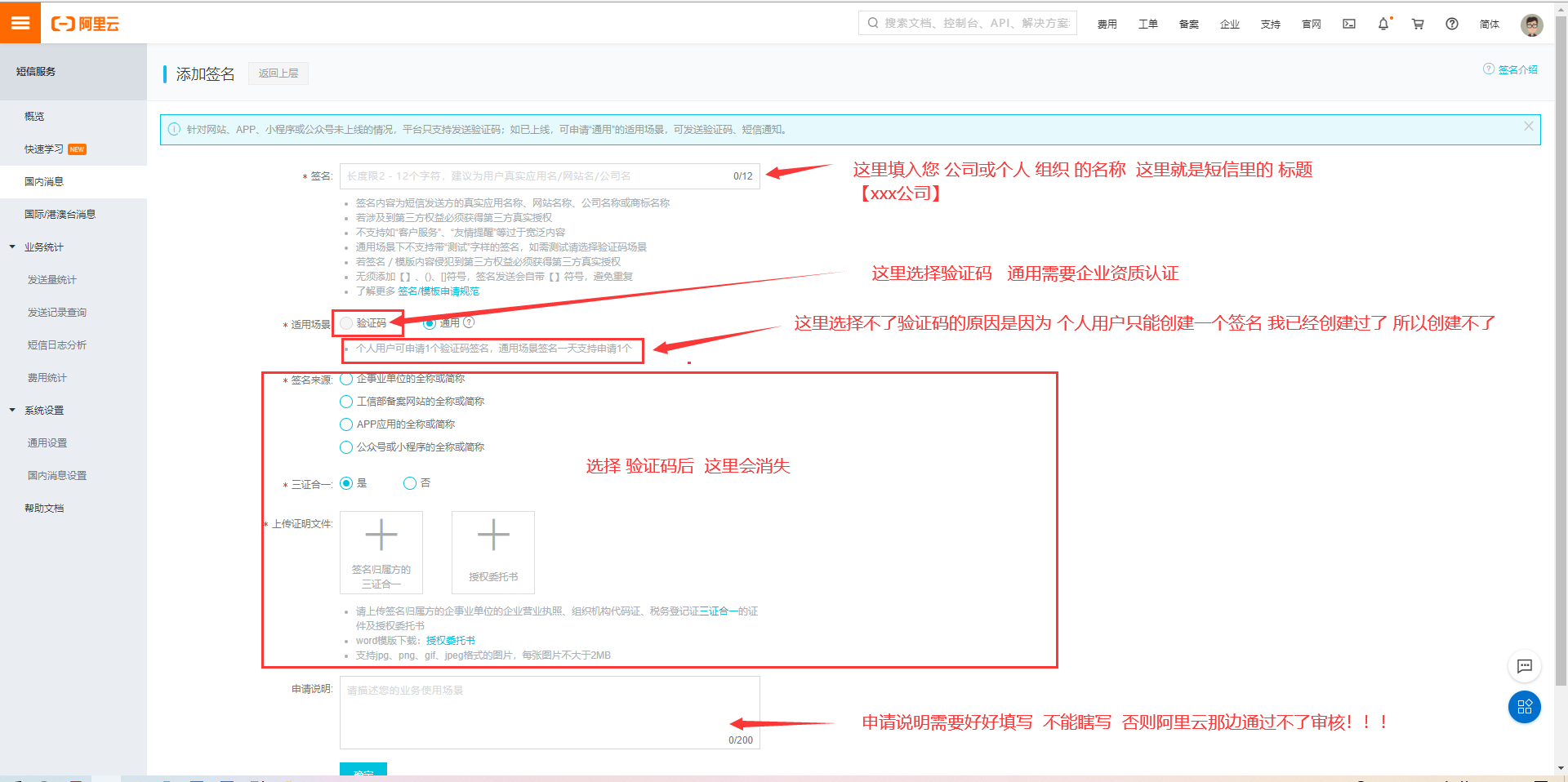This screenshot has width=1568, height=782.
Task: Choose 企事业单位的全称或简称 as source
Action: tap(346, 379)
